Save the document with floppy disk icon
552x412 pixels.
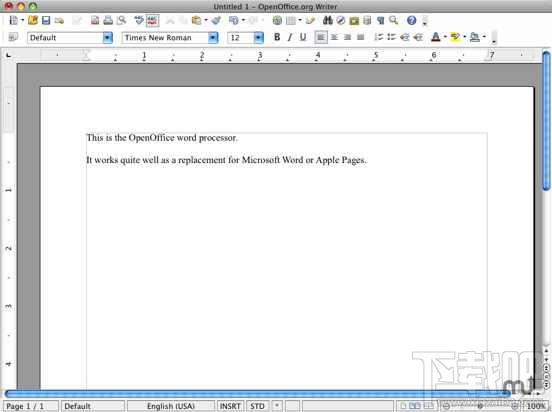46,20
